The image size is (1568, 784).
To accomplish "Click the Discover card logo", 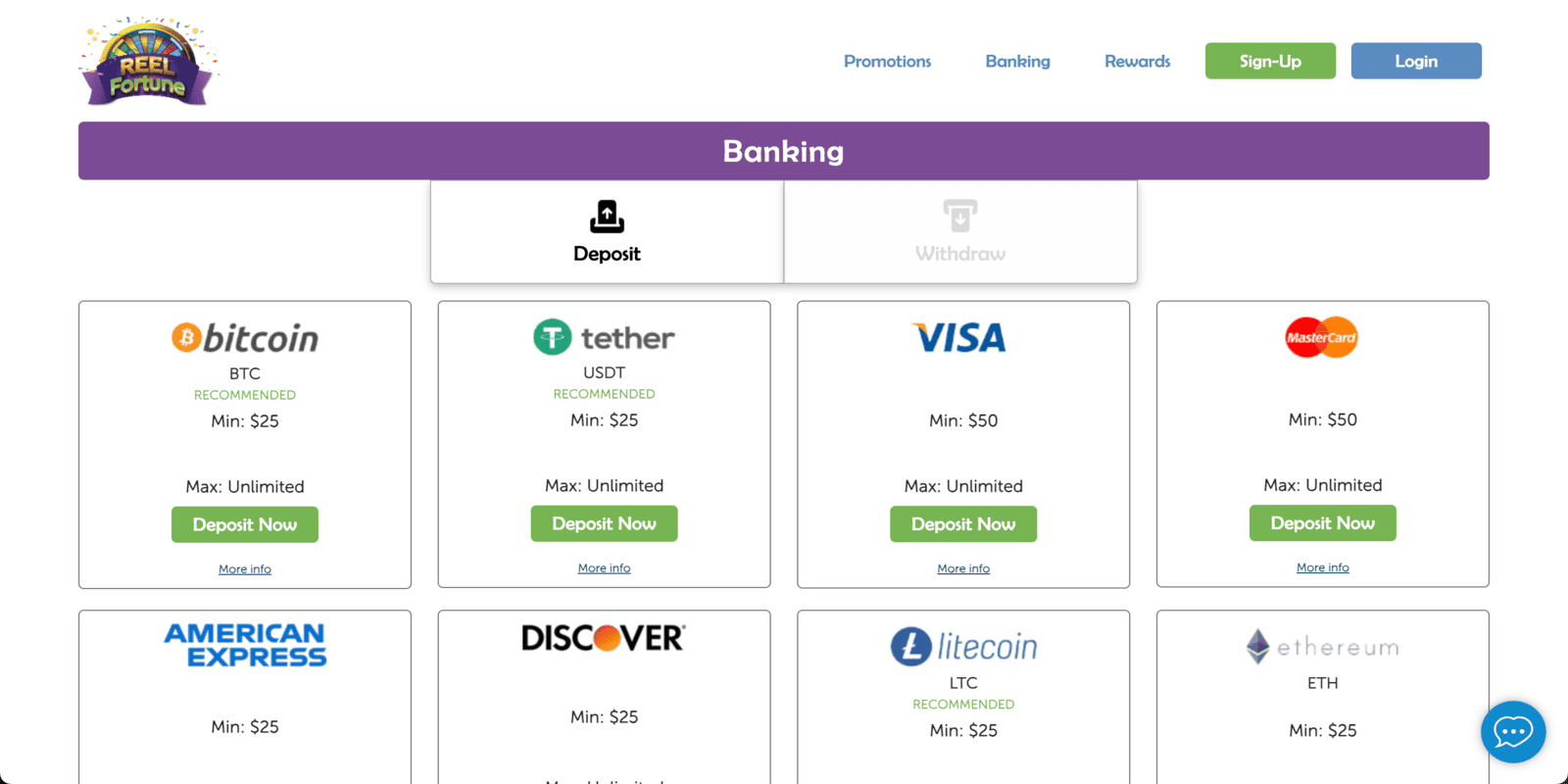I will (604, 639).
